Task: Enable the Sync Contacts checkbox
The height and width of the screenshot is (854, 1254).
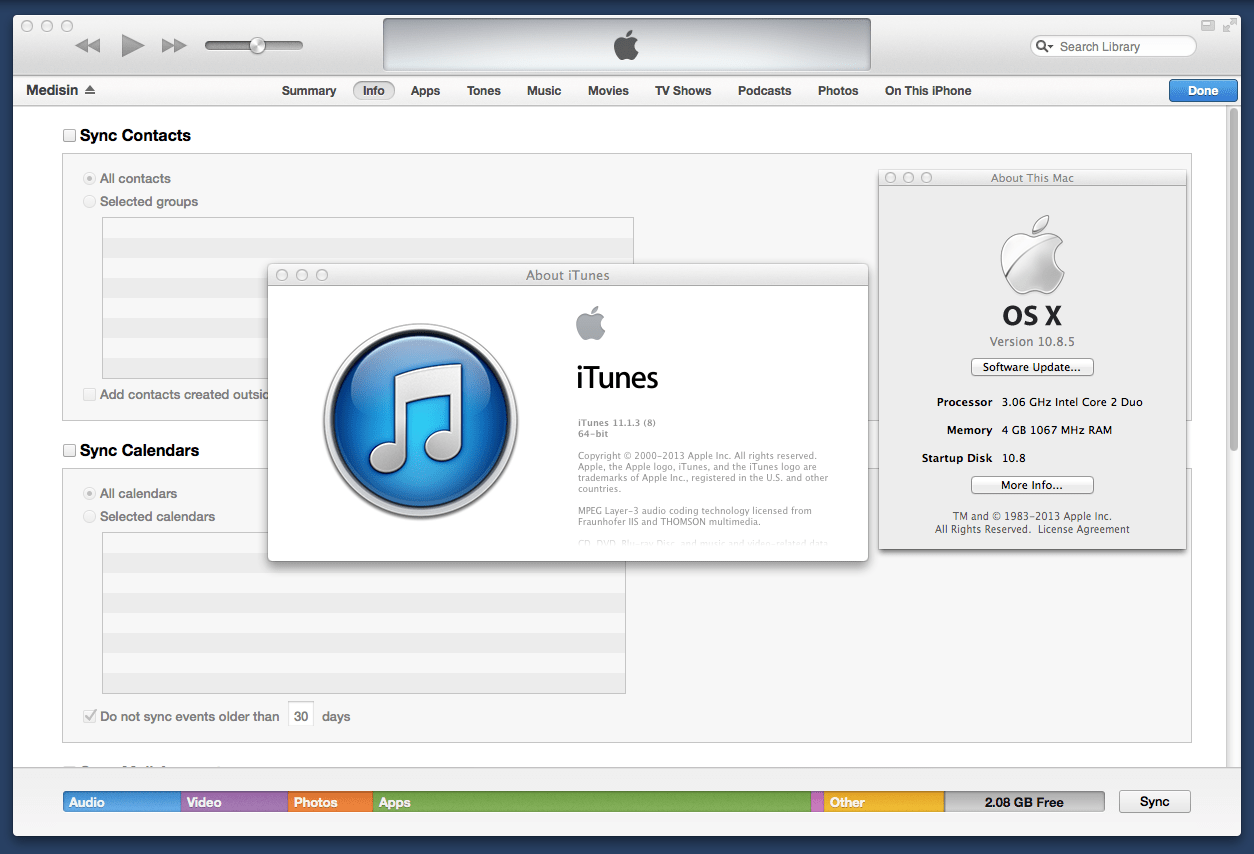Action: [x=69, y=135]
